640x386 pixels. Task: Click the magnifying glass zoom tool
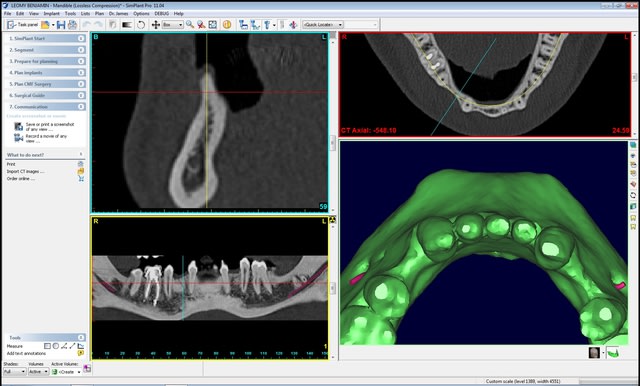190,24
